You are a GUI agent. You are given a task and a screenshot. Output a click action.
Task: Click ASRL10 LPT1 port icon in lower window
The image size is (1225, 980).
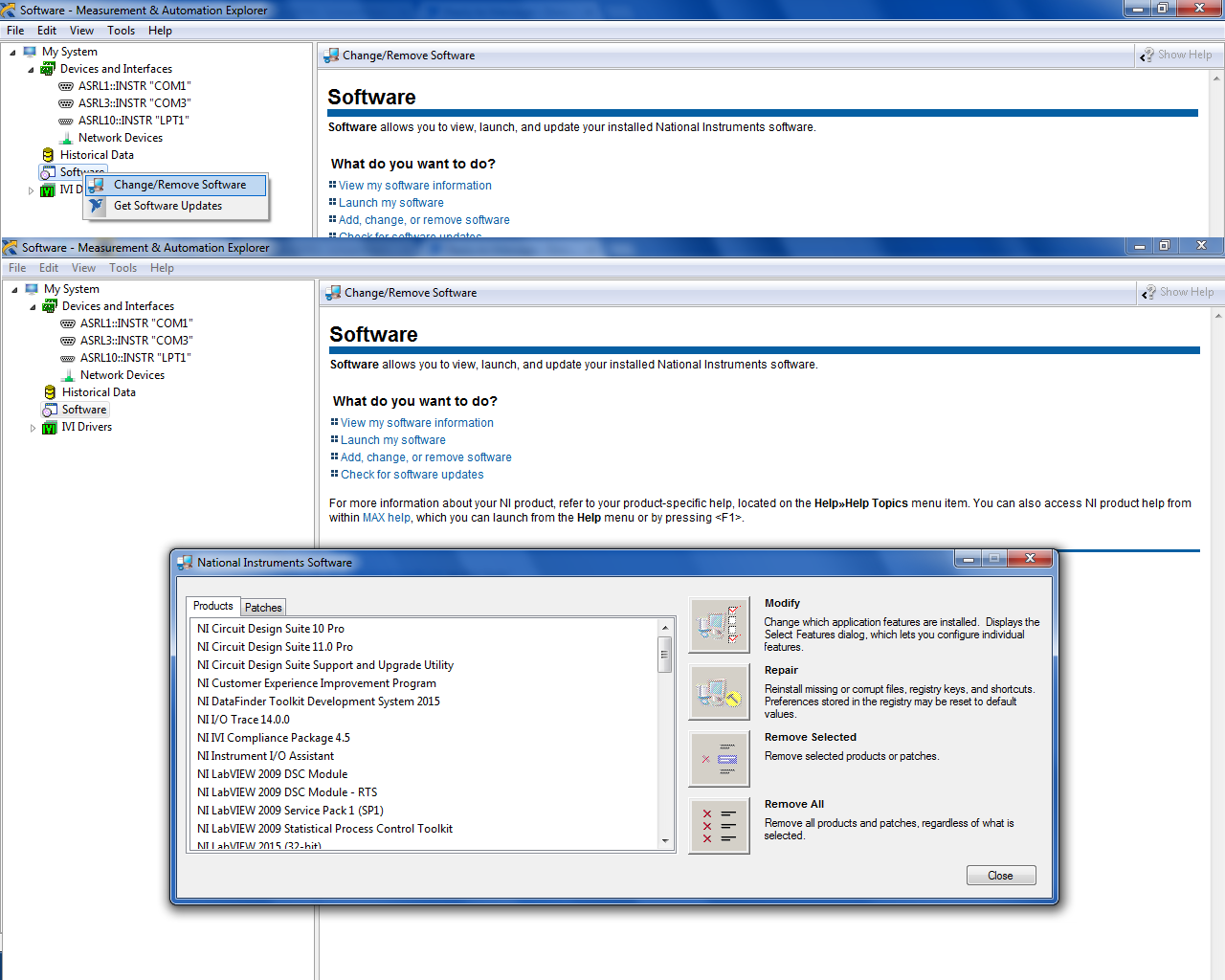68,358
